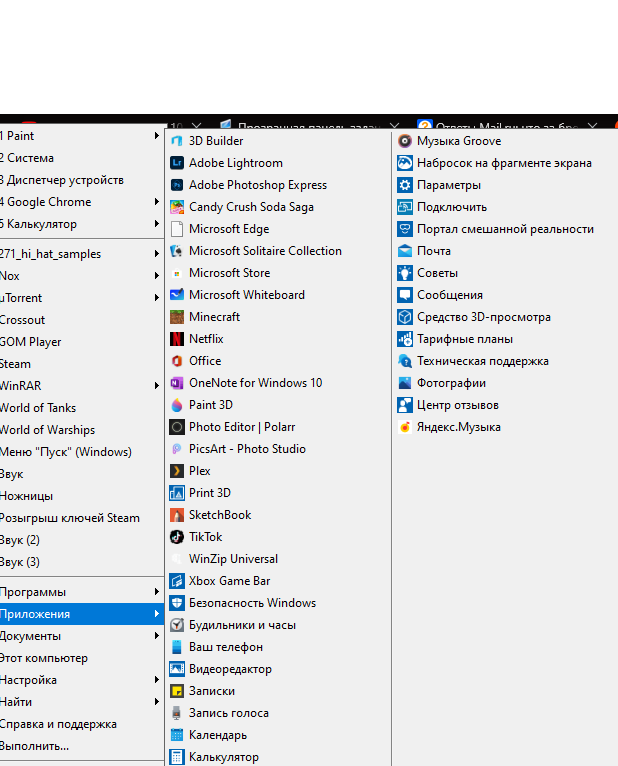Launch PicsArt Photo Studio icon
This screenshot has height=766, width=618.
click(x=176, y=449)
